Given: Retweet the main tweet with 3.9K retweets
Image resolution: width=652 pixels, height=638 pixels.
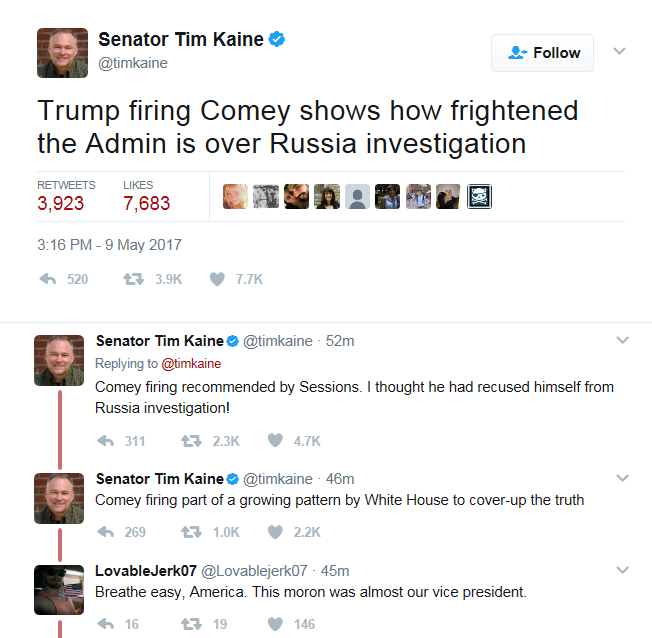Looking at the screenshot, I should coord(133,279).
